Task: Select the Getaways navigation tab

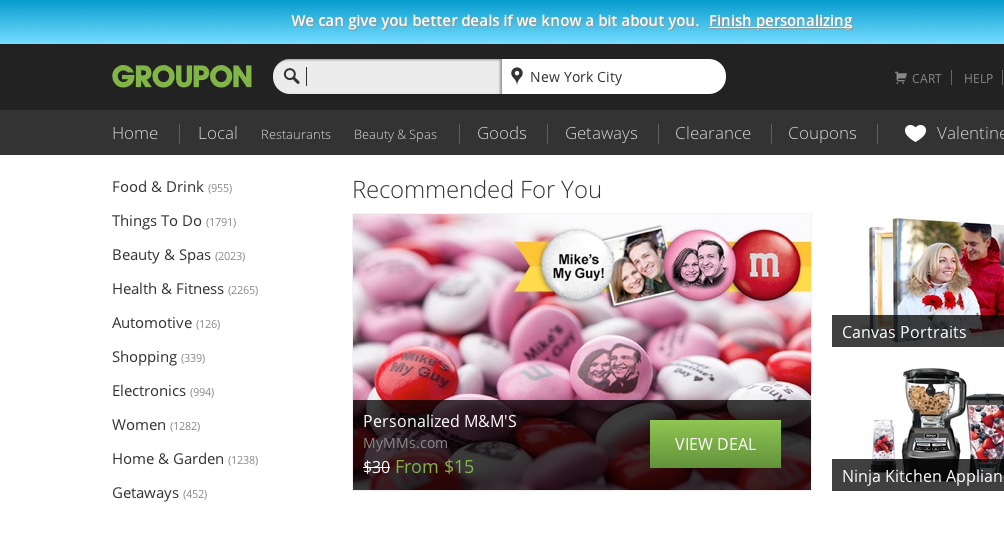Action: pos(601,133)
